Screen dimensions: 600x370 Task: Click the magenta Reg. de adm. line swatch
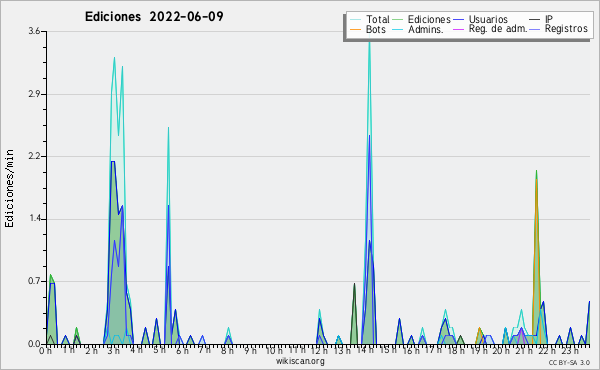coord(458,29)
